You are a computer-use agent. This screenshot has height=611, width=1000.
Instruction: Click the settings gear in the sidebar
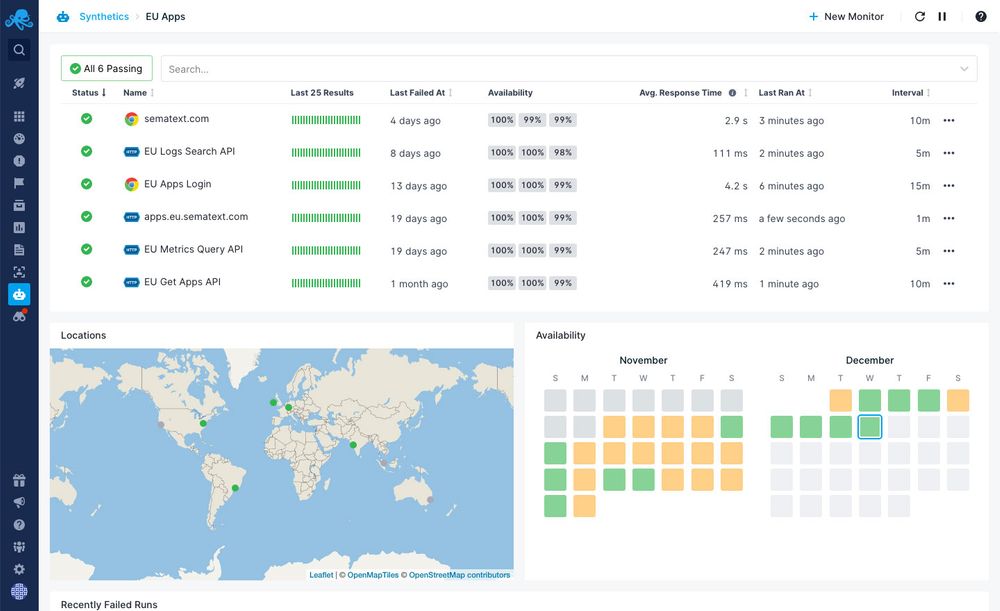tap(19, 569)
